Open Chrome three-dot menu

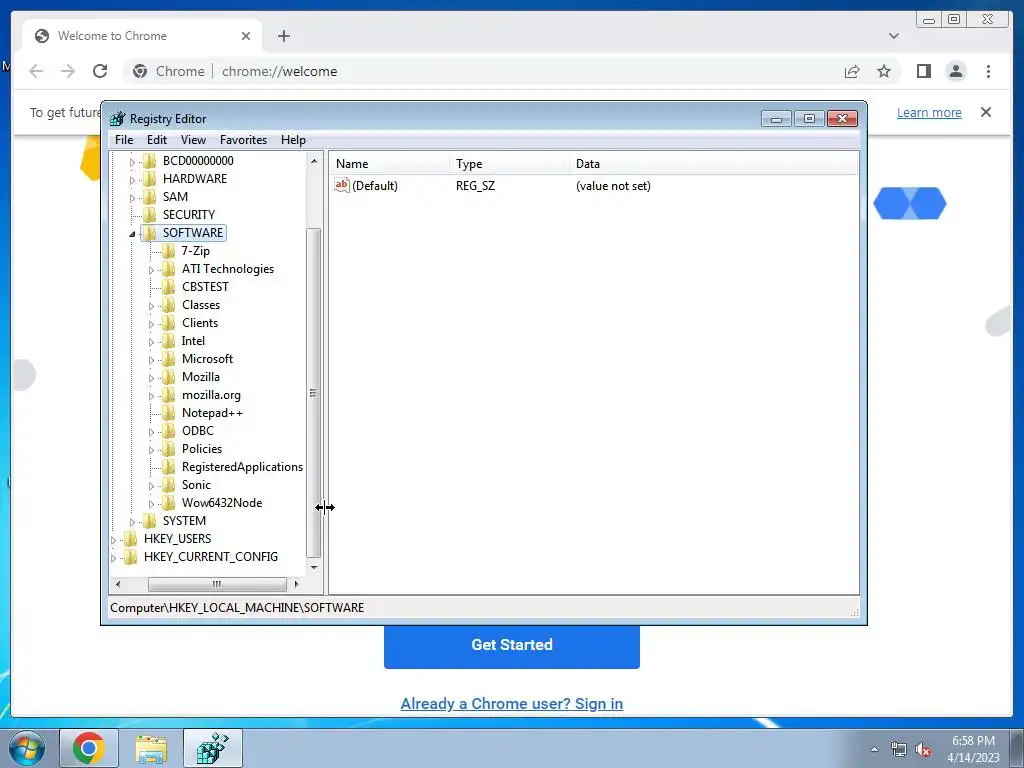coord(988,71)
